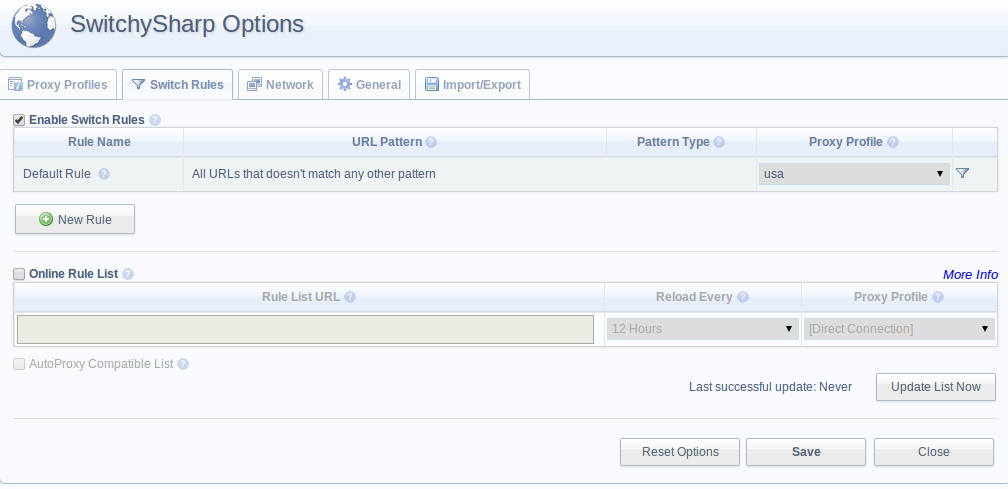Image resolution: width=1008 pixels, height=489 pixels.
Task: Open the Reload Every 12 Hours dropdown
Action: (x=703, y=328)
